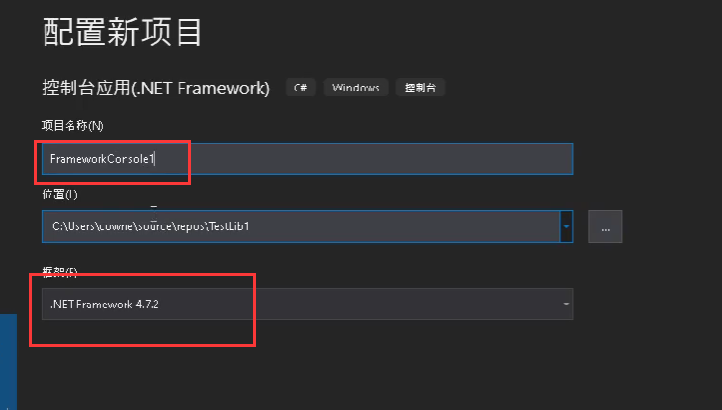Click the 位置(L) label
The height and width of the screenshot is (410, 722).
coord(60,194)
